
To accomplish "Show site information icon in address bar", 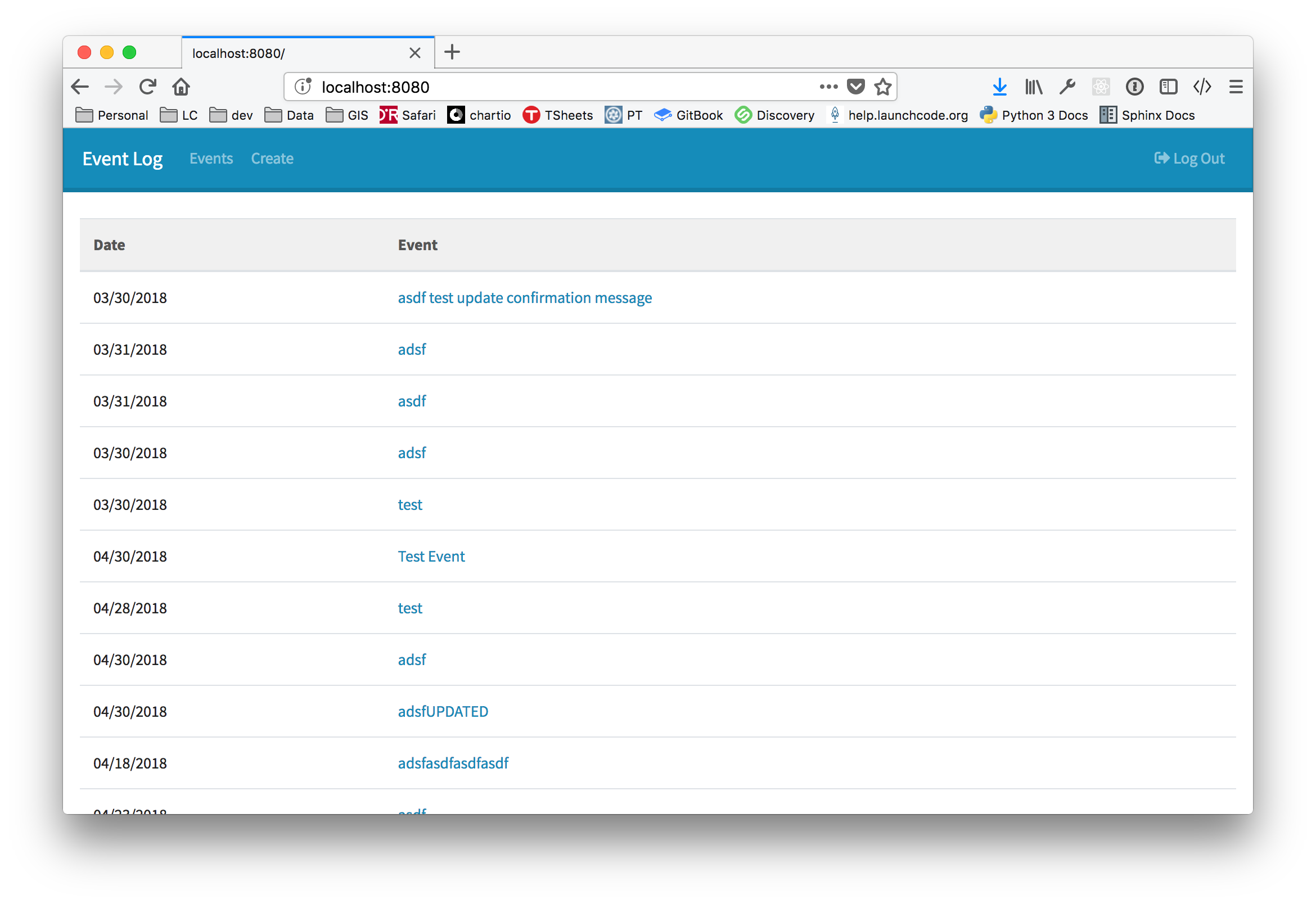I will click(x=303, y=87).
